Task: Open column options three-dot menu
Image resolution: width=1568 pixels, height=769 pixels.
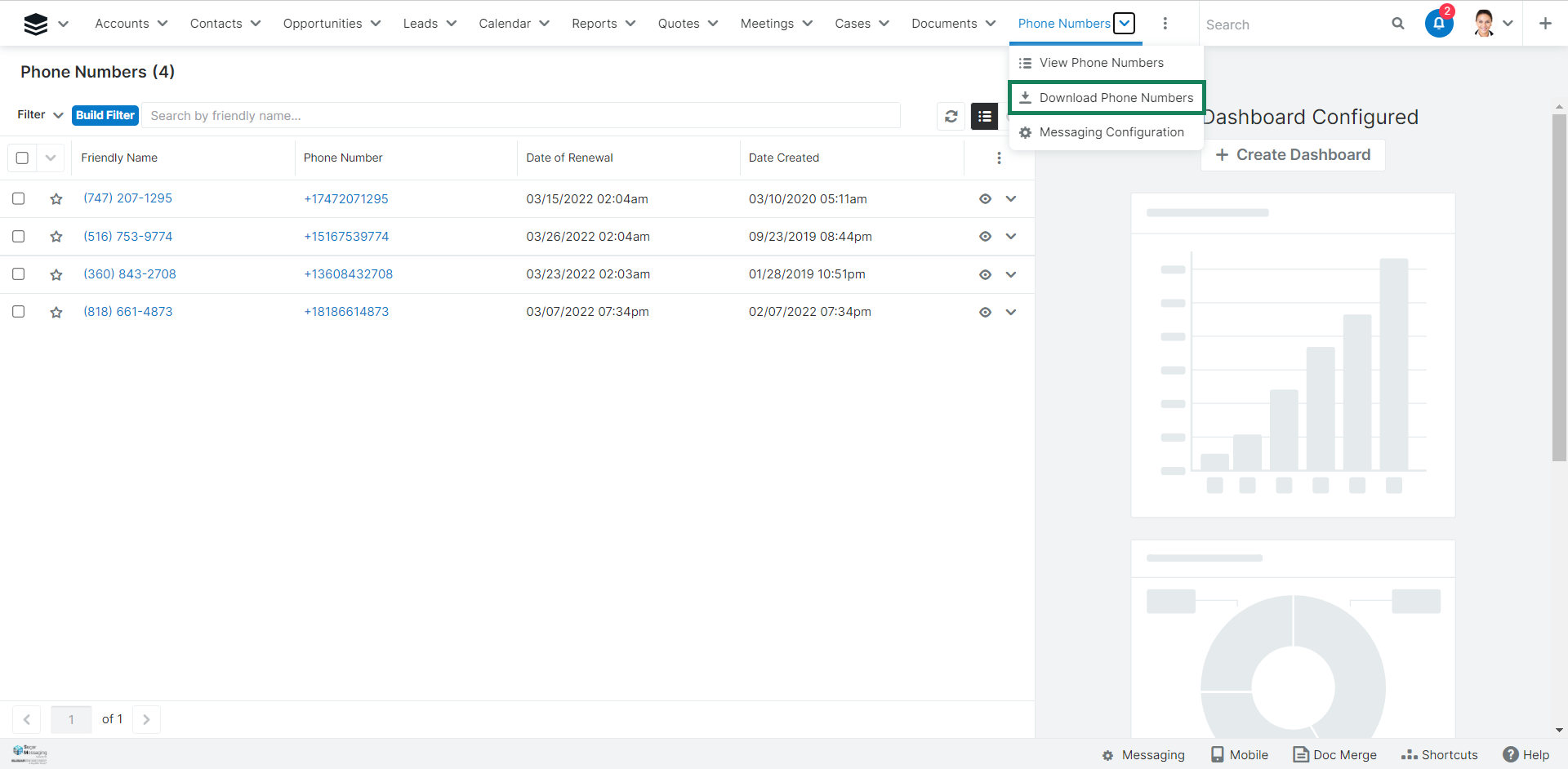Action: [998, 158]
